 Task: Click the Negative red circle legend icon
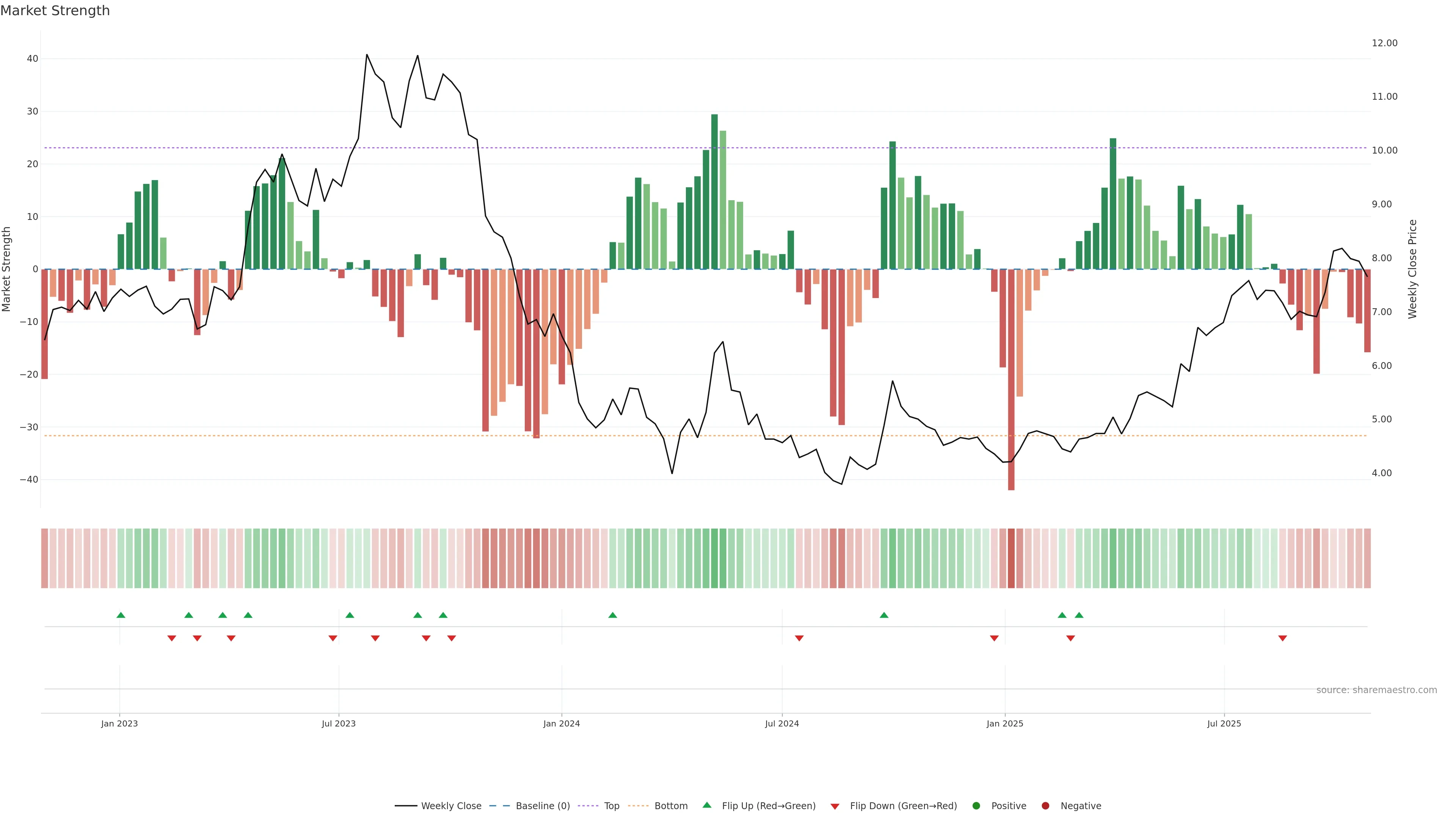pos(1045,806)
